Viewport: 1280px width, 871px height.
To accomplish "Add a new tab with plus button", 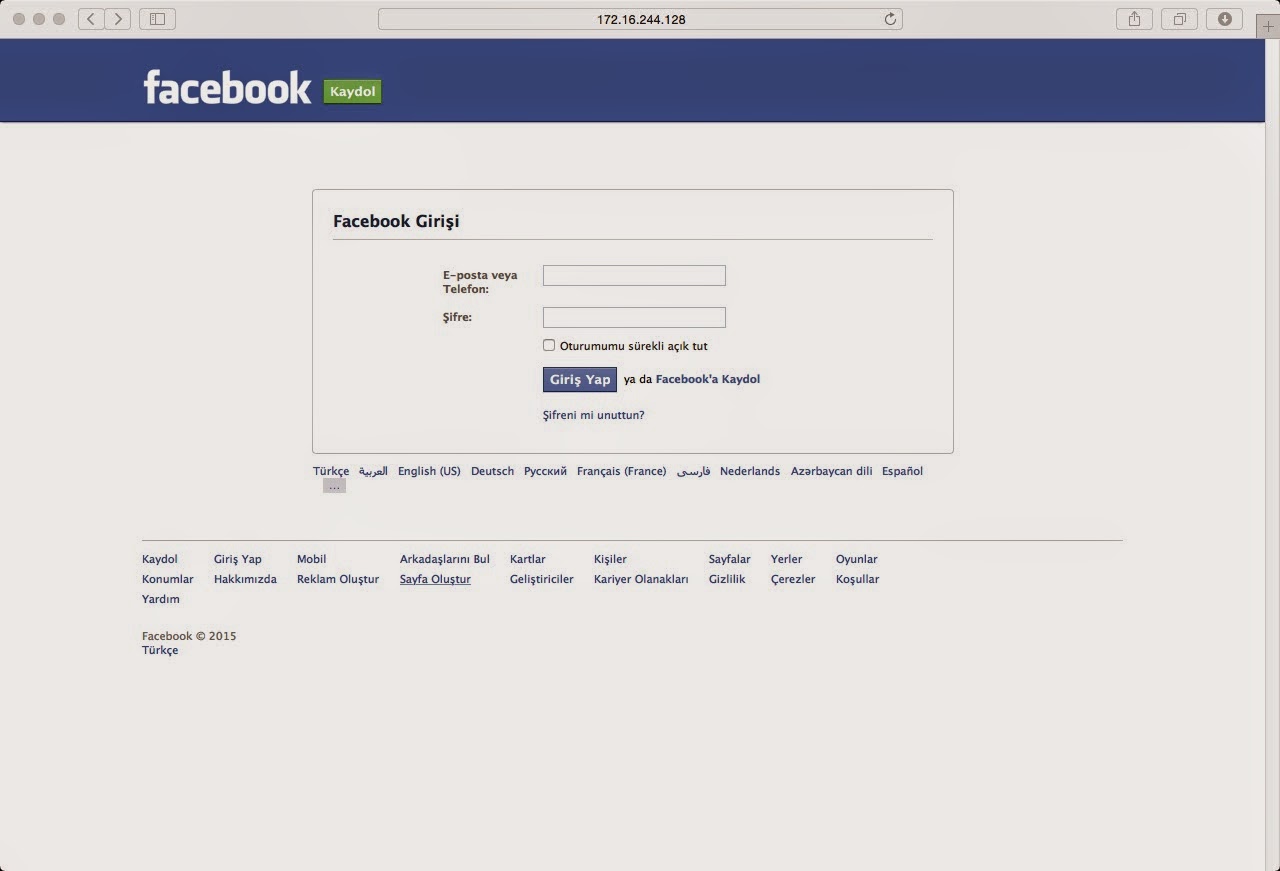I will coord(1268,27).
